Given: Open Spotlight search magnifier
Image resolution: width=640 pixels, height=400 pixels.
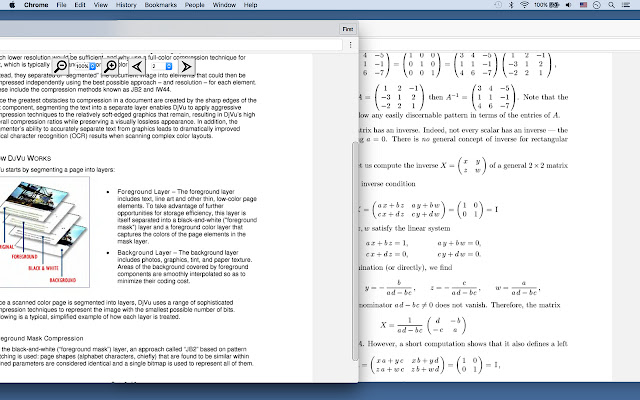Looking at the screenshot, I should coord(611,5).
